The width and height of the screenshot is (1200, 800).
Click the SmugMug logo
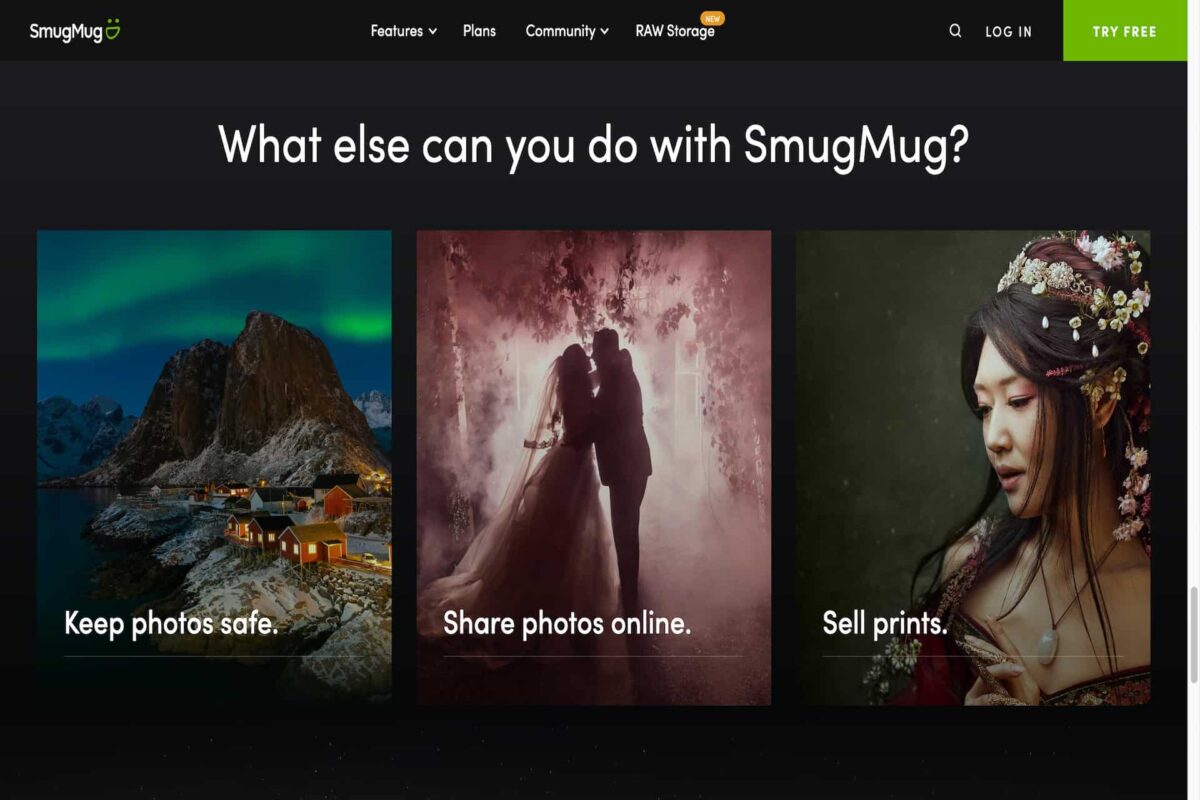tap(75, 30)
